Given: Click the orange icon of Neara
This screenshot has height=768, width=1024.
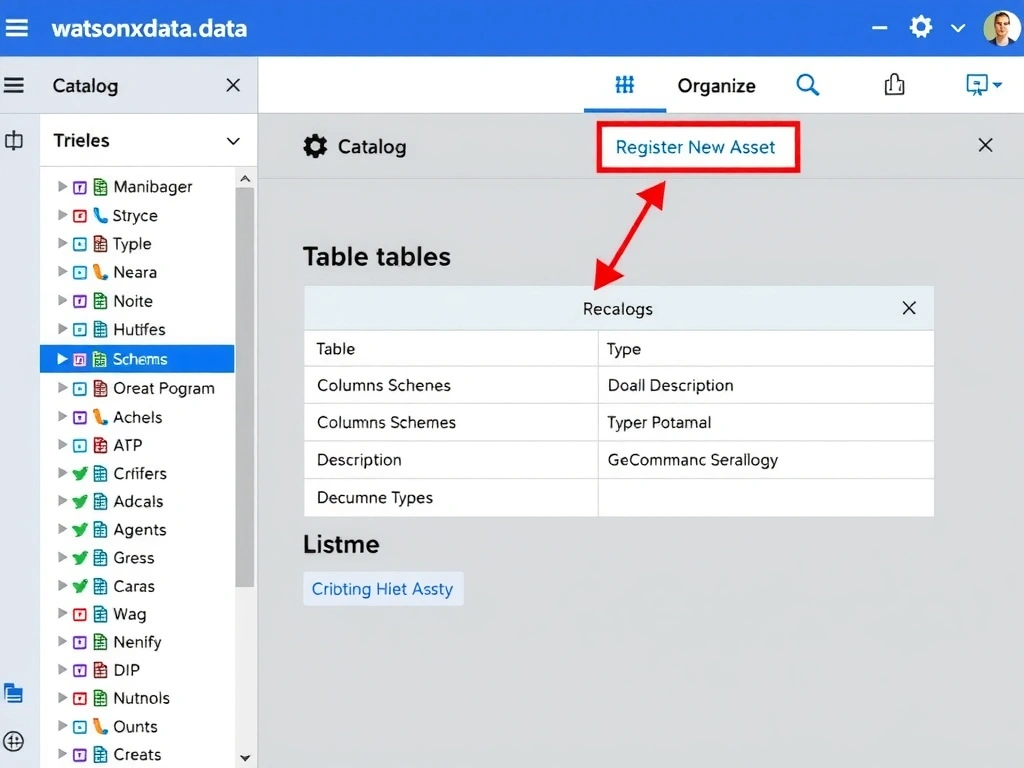Looking at the screenshot, I should [x=100, y=272].
